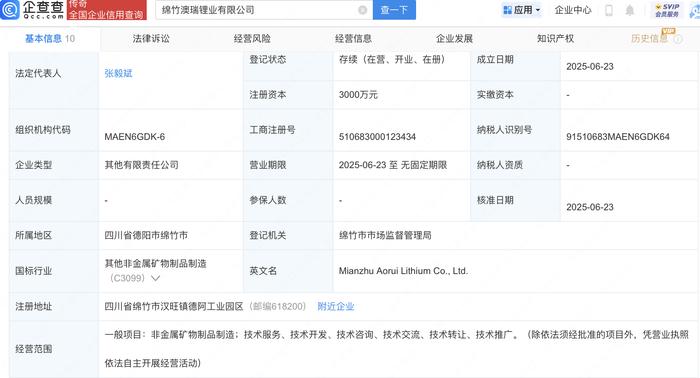Select business term 2025-06-23 至 无固定期限
The height and width of the screenshot is (378, 700).
coord(393,165)
